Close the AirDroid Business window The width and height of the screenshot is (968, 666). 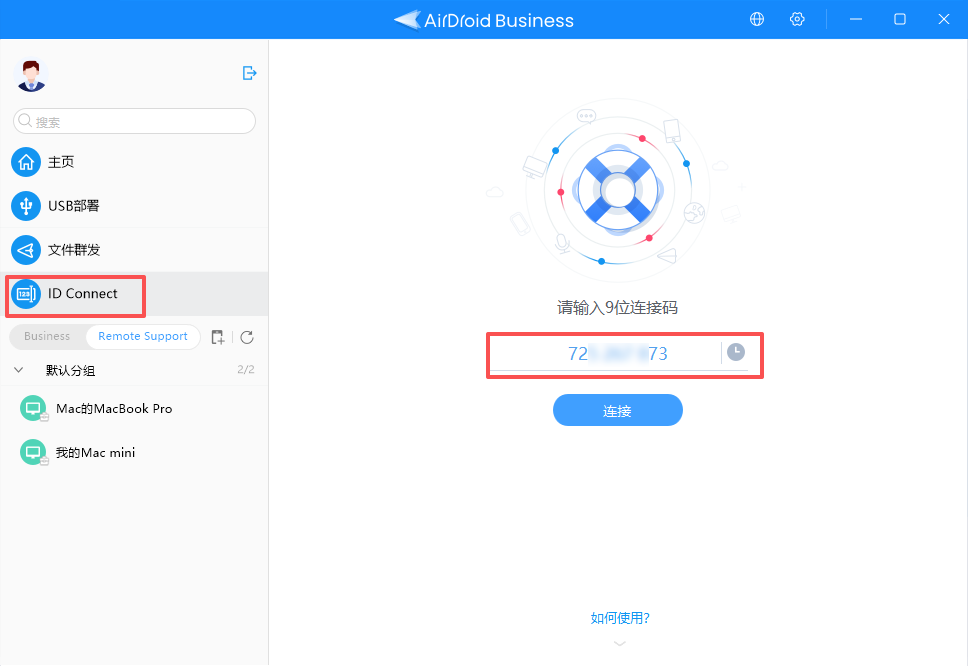(x=944, y=19)
